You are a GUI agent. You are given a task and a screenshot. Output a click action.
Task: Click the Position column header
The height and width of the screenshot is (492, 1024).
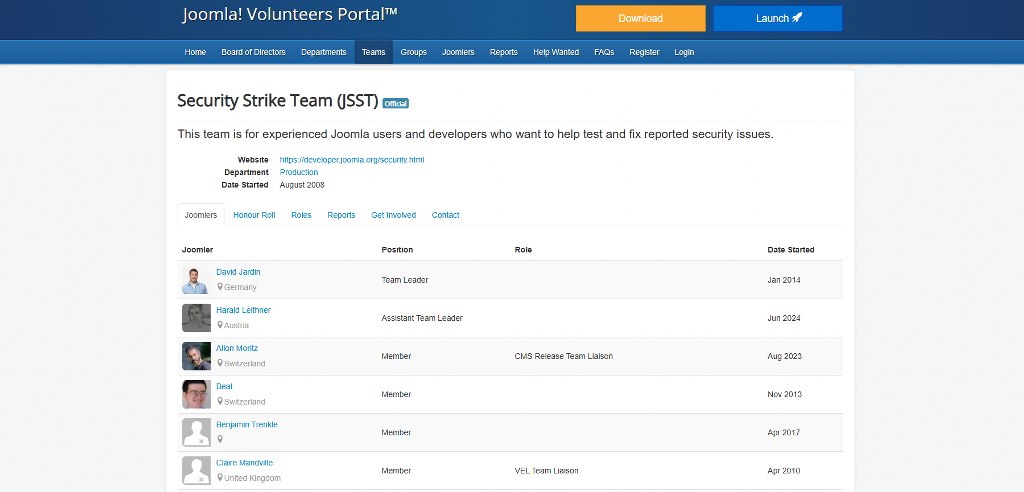[397, 250]
